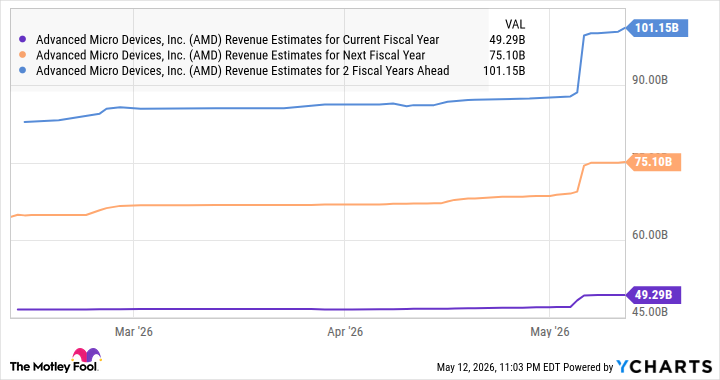Click the Apr '26 x-axis label
This screenshot has height=380, width=720.
pos(345,332)
